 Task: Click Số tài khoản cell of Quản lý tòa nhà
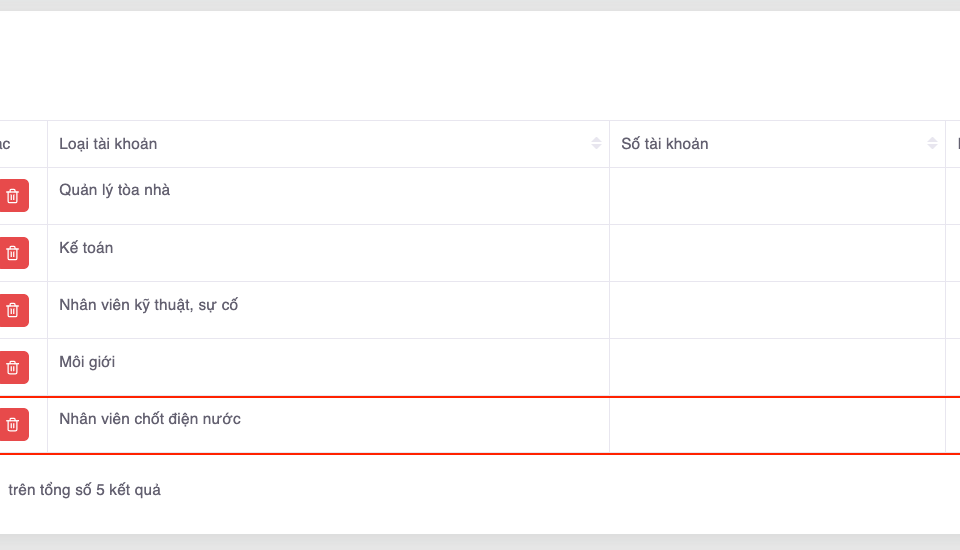(x=777, y=196)
